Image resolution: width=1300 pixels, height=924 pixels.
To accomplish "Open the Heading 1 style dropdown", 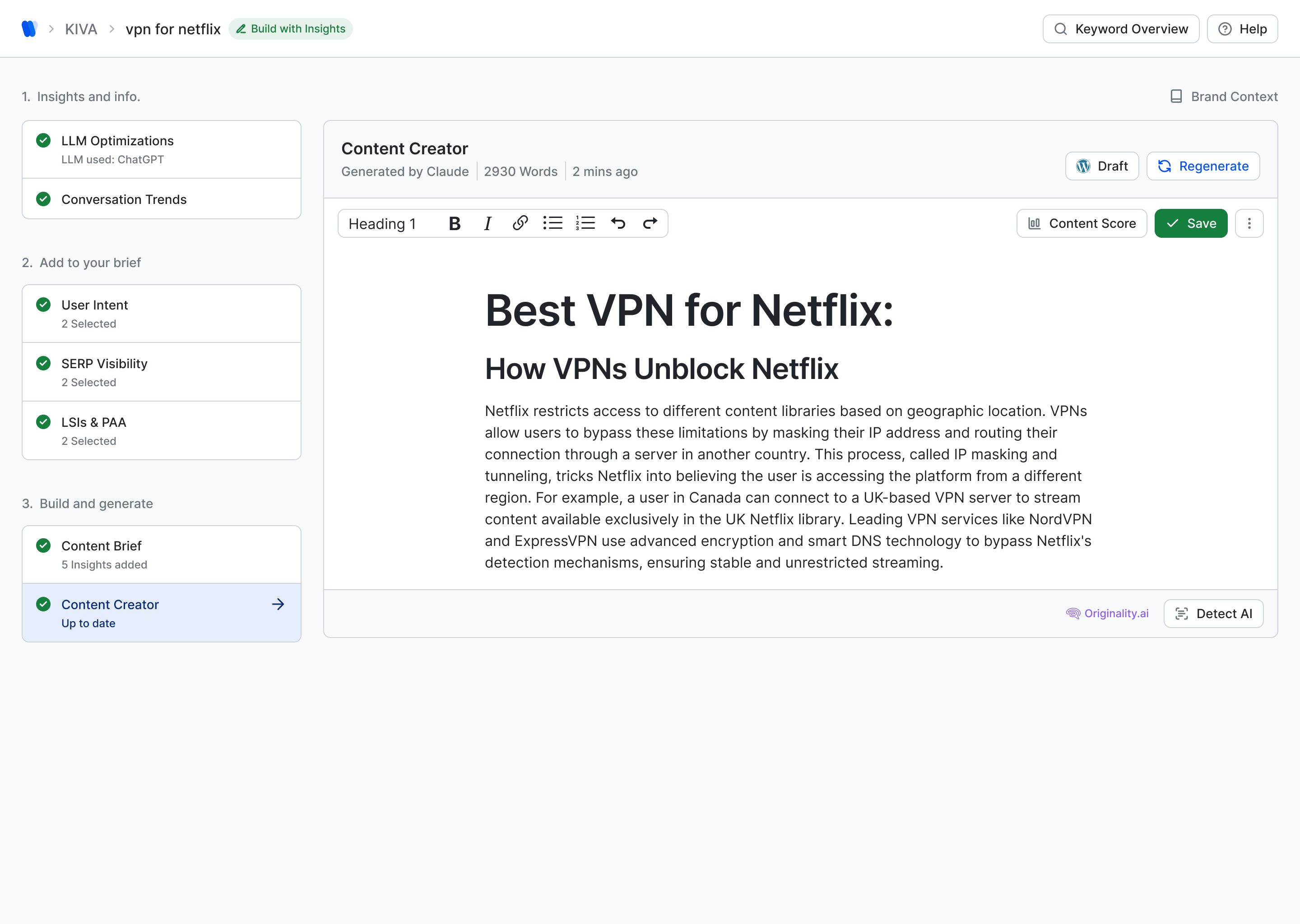I will (x=382, y=224).
